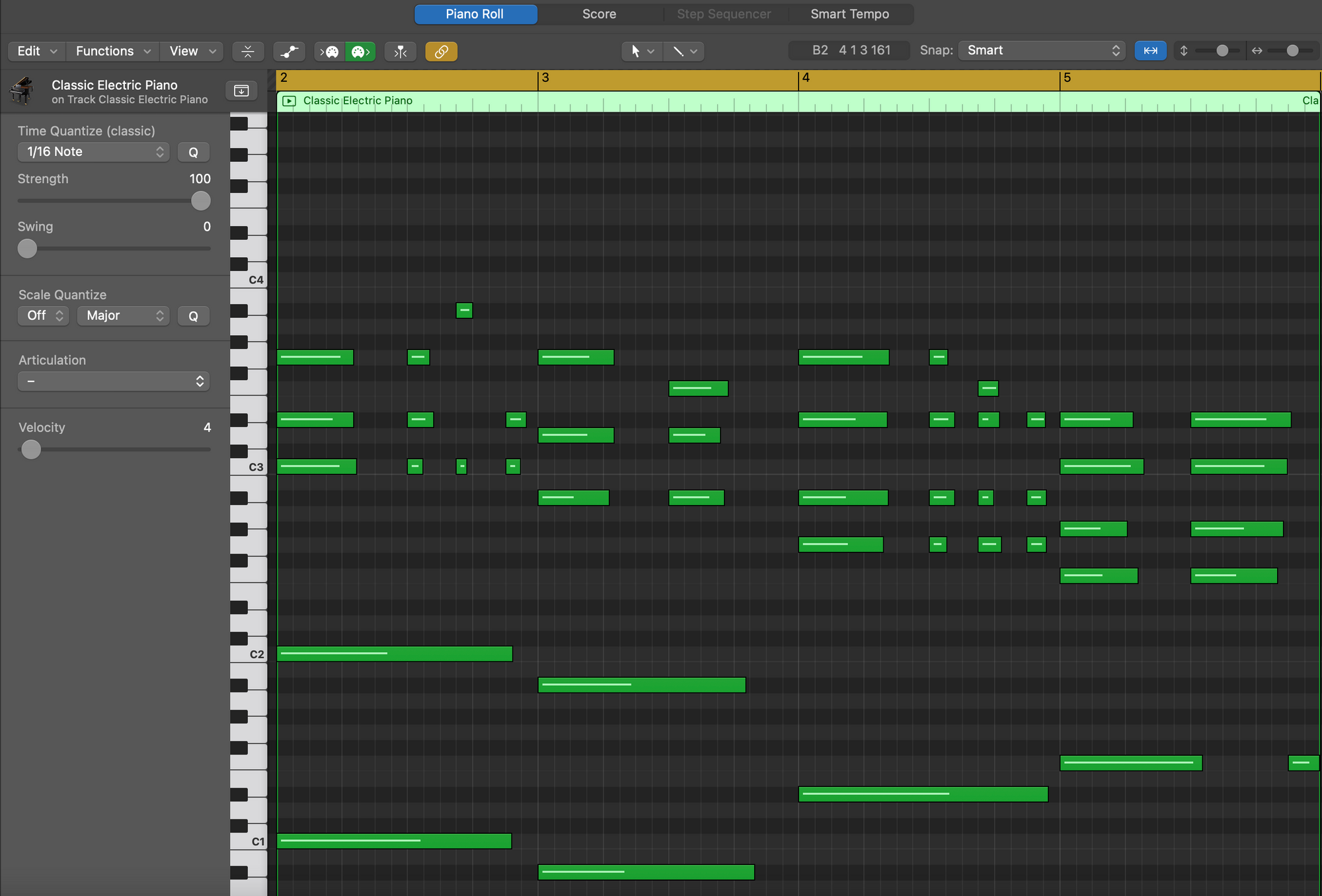Open the Pencil command-click tool menu
This screenshot has height=896, width=1322.
684,51
